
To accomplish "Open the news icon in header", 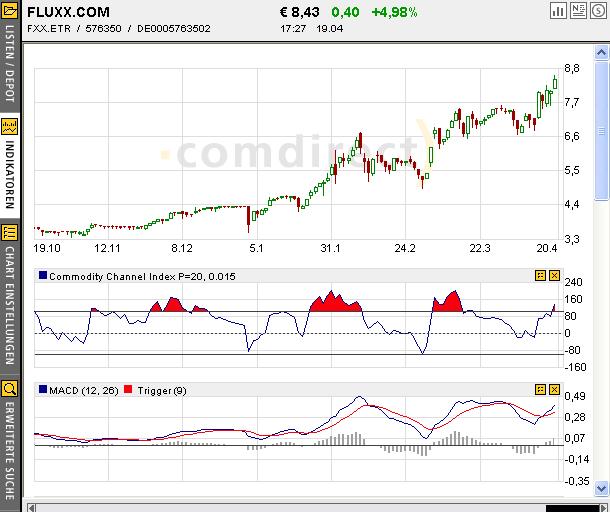I will tap(578, 11).
